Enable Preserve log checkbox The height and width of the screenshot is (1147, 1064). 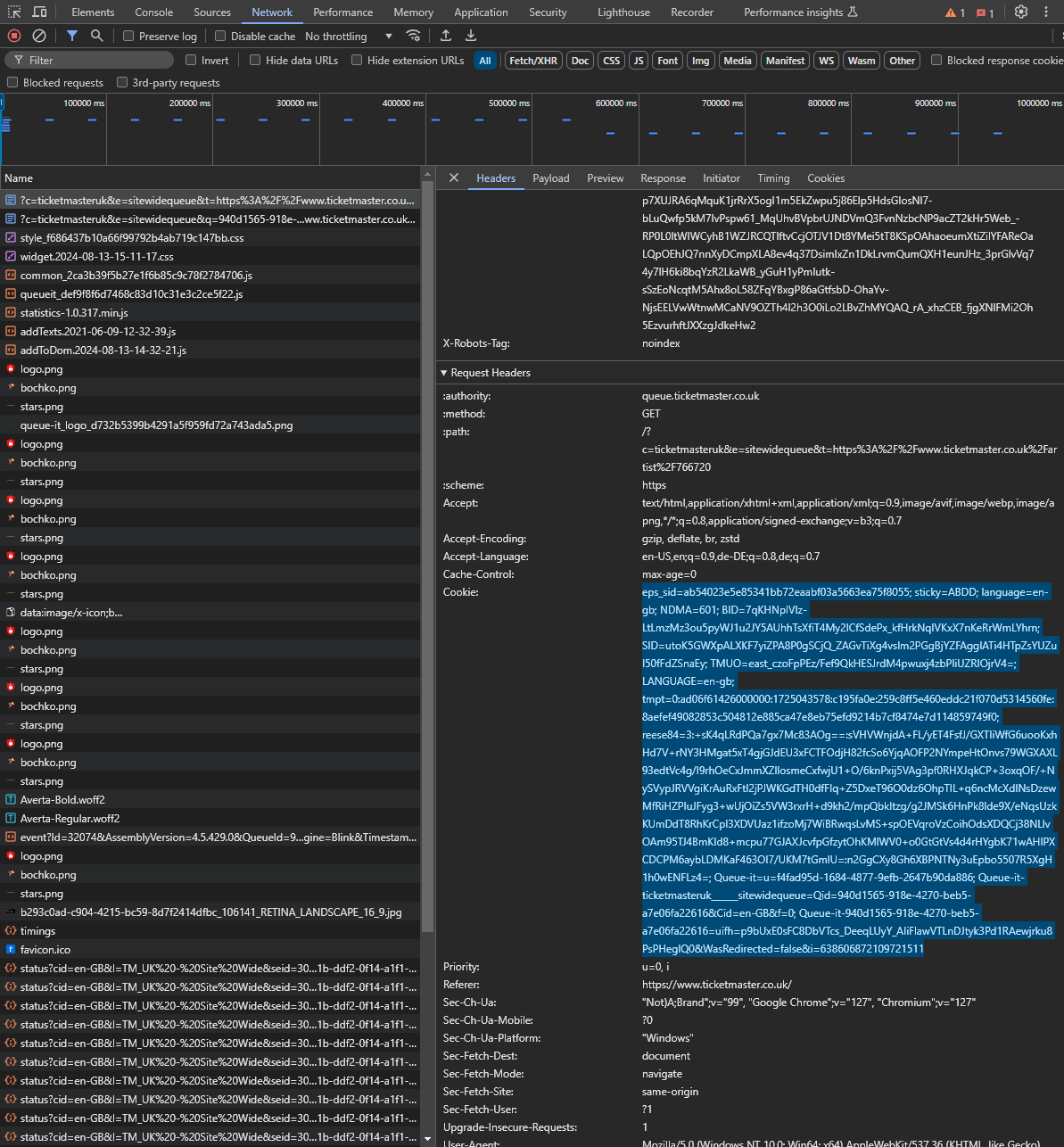click(129, 37)
